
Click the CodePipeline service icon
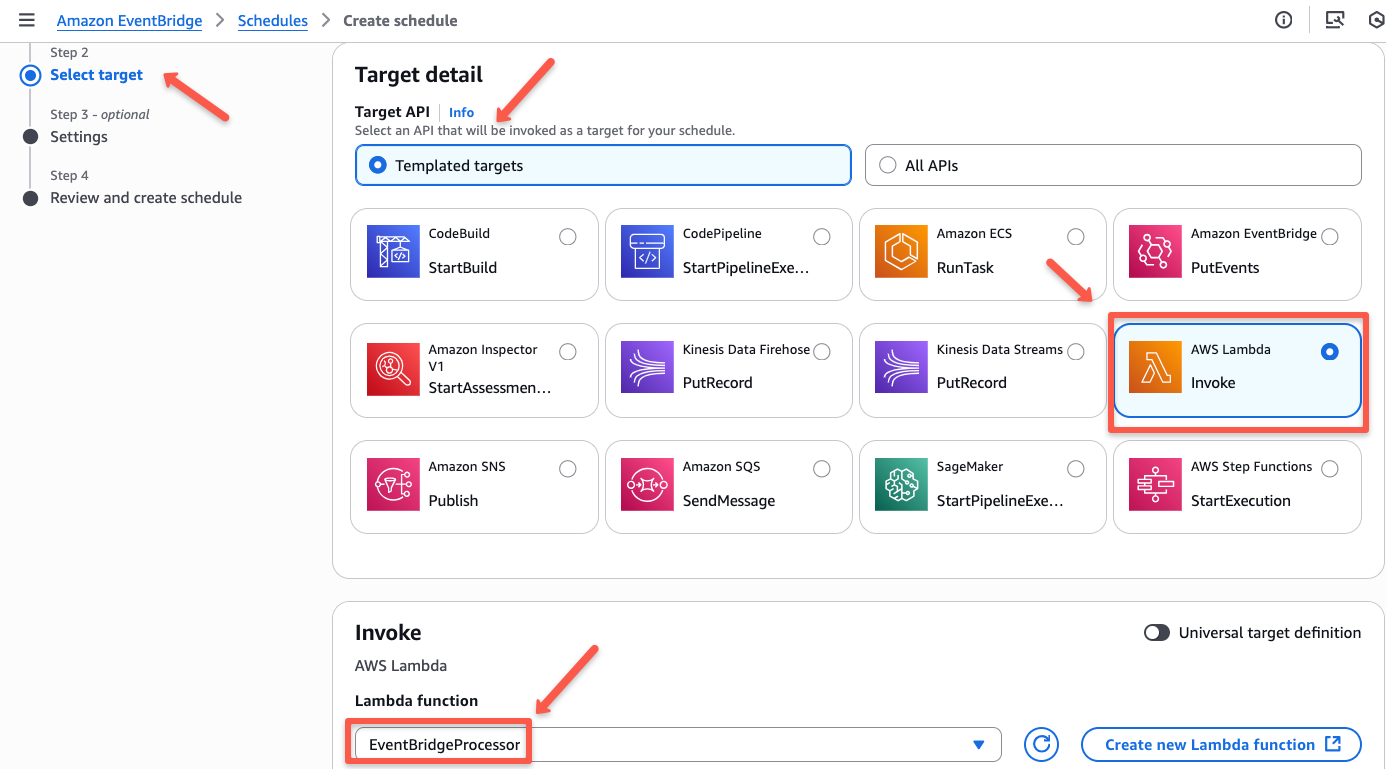pos(647,251)
